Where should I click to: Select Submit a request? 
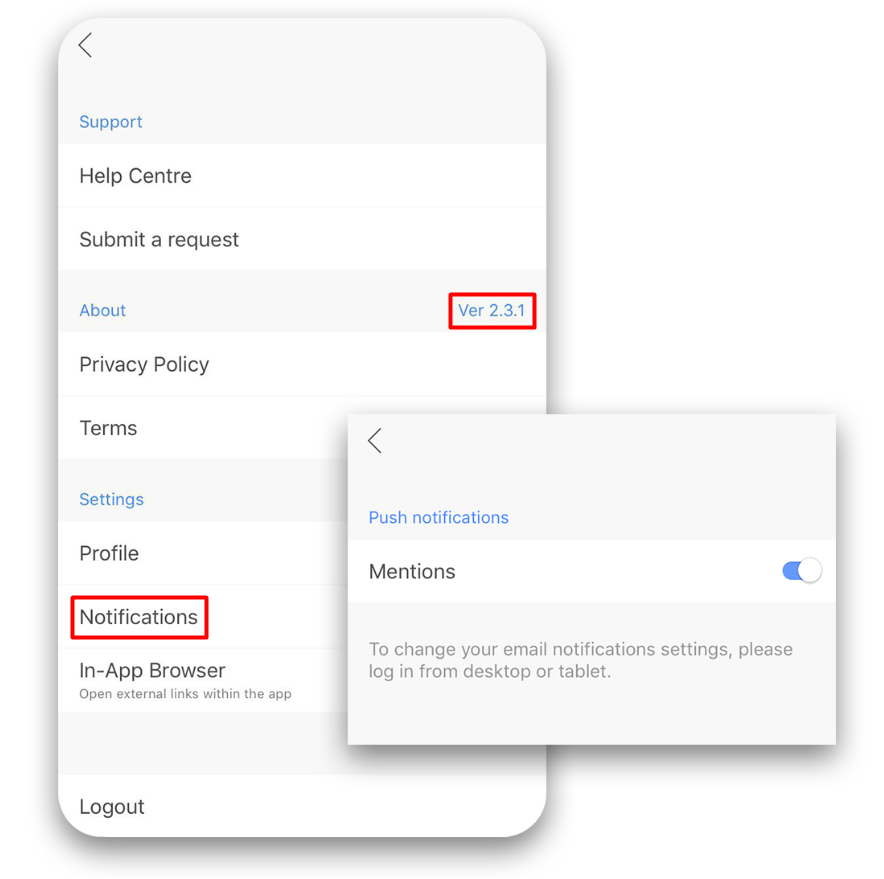tap(302, 239)
